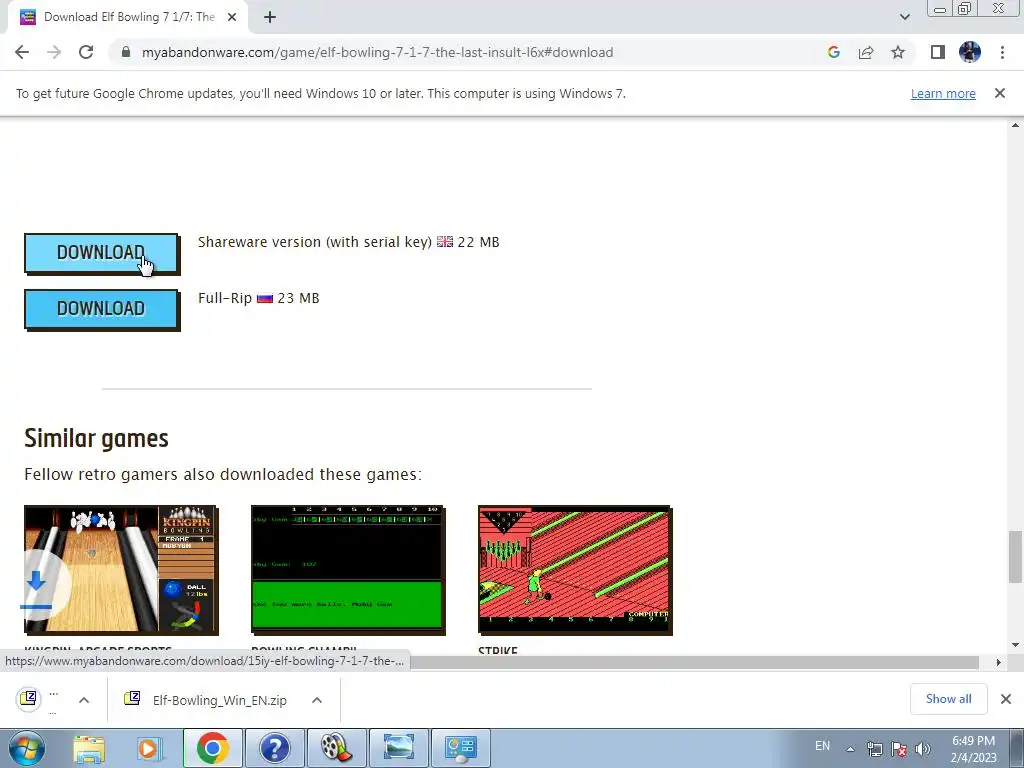
Task: Show hidden system tray icons
Action: click(x=850, y=749)
